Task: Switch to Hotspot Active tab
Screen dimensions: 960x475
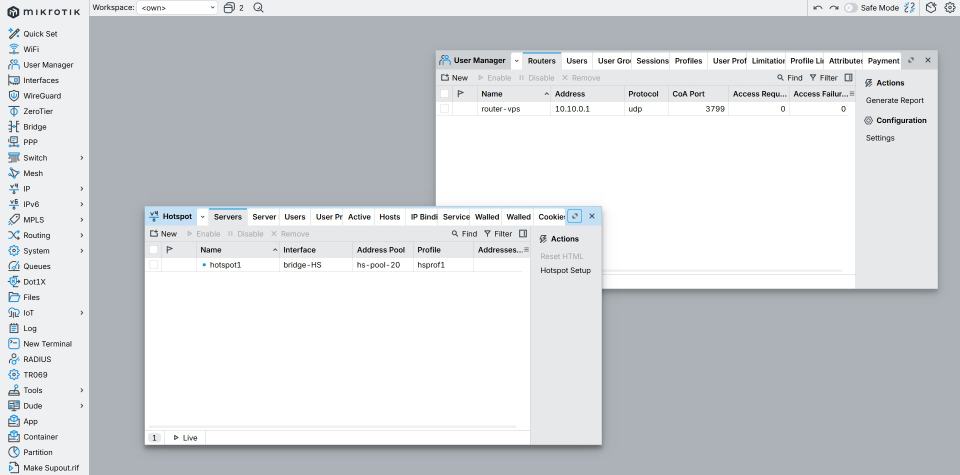Action: (x=359, y=217)
